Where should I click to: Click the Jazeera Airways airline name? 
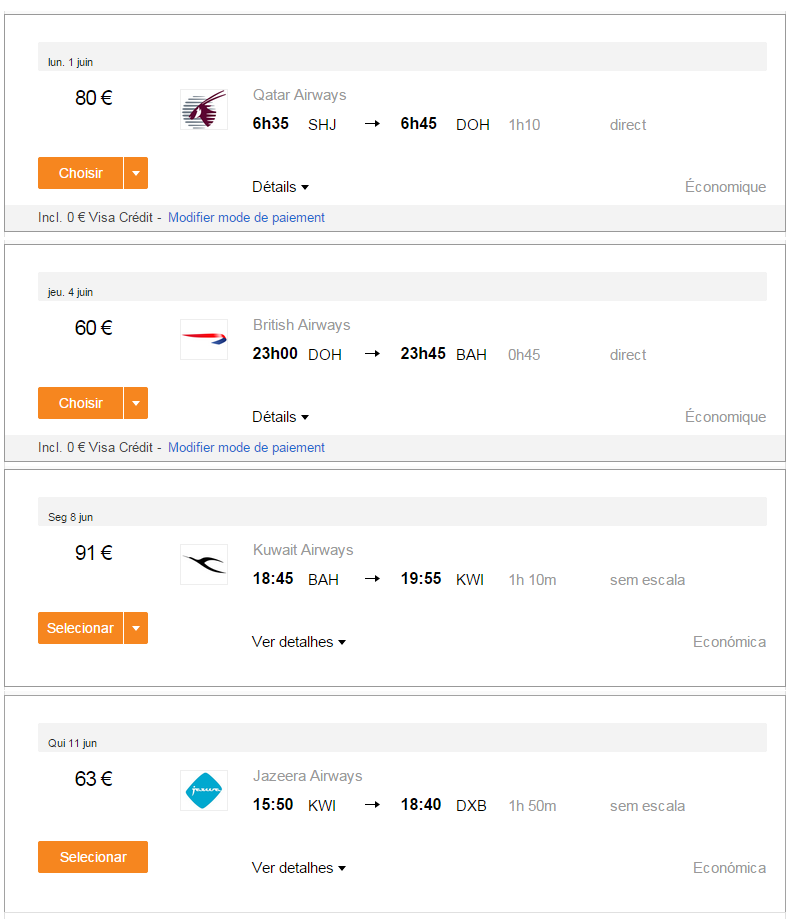[308, 776]
